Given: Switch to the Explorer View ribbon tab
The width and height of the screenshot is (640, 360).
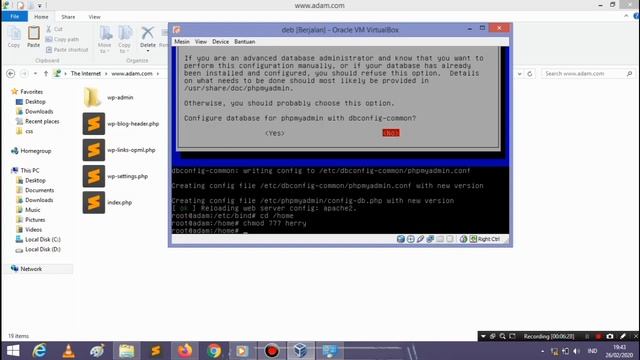Looking at the screenshot, I should coord(94,17).
